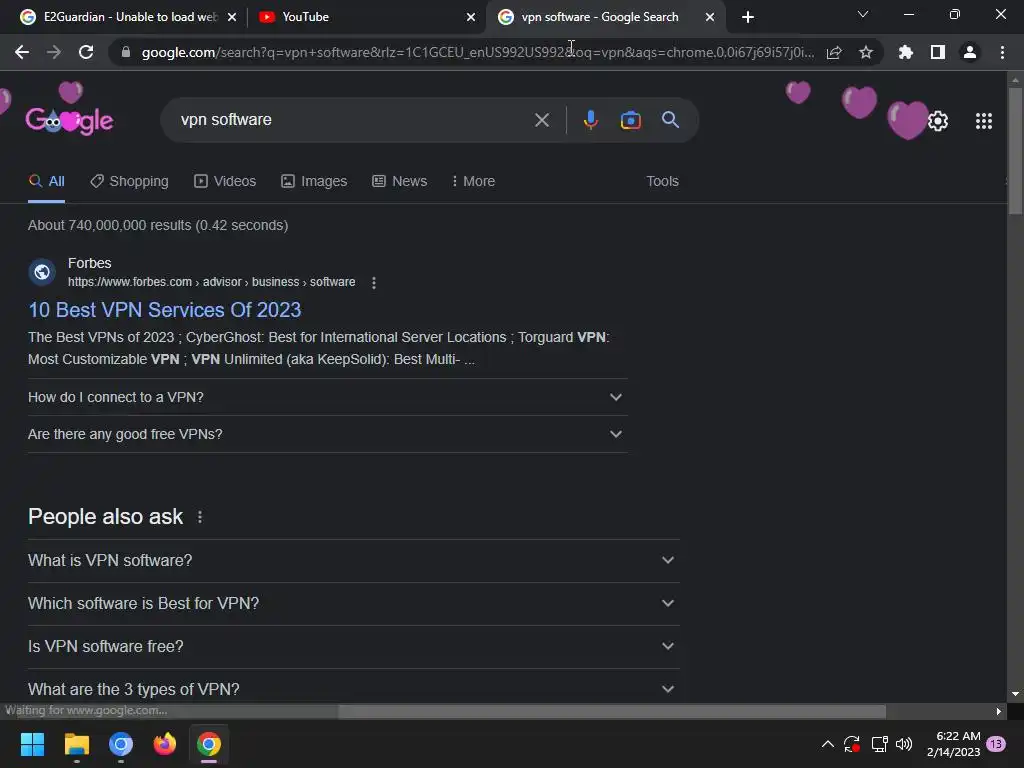Click the Forbes site URL breadcrumb

tap(212, 282)
